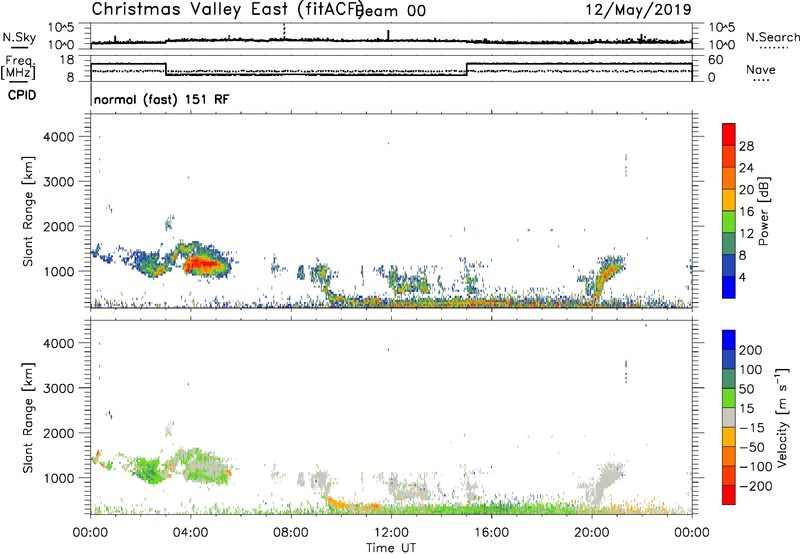The image size is (800, 554).
Task: Click the date '12/May/2019'
Action: point(639,10)
